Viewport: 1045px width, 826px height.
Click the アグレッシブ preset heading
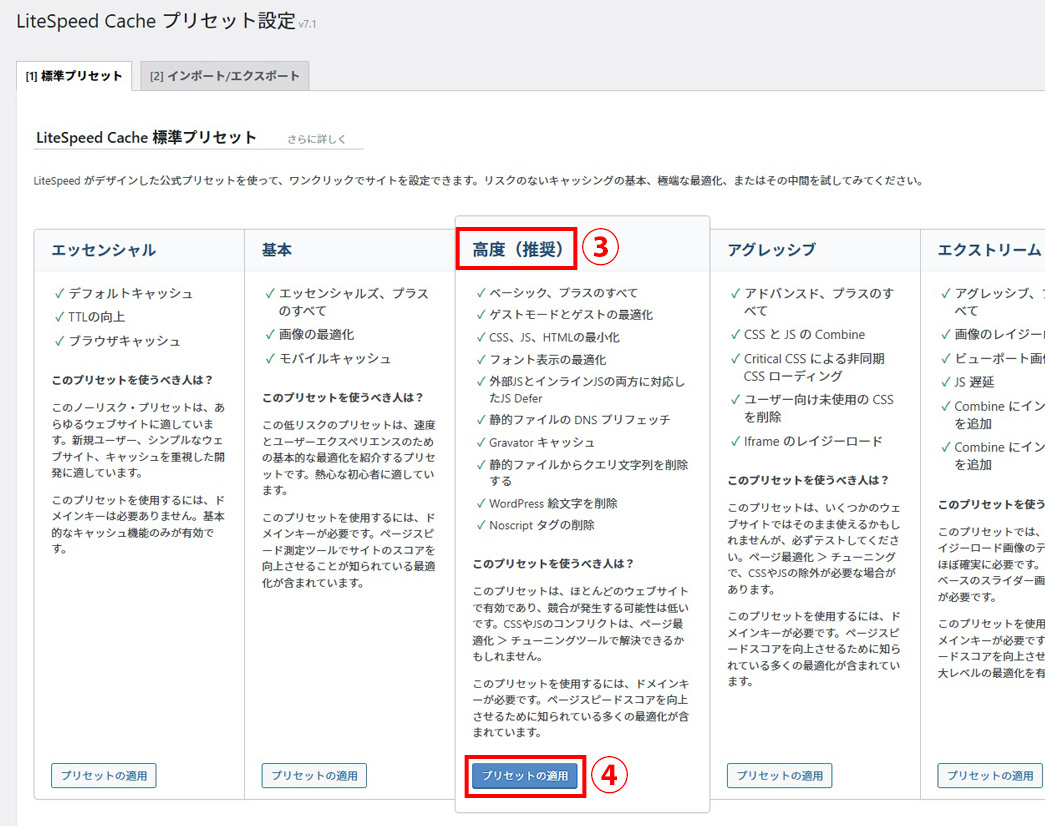[x=771, y=250]
